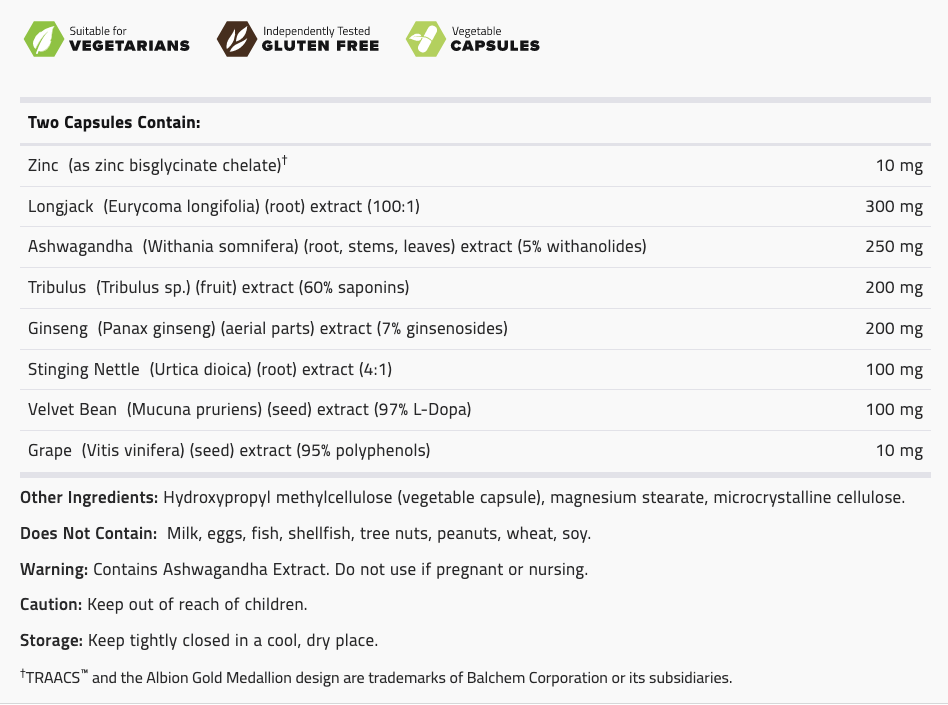Click the green leaf vegetarian icon

tap(43, 39)
